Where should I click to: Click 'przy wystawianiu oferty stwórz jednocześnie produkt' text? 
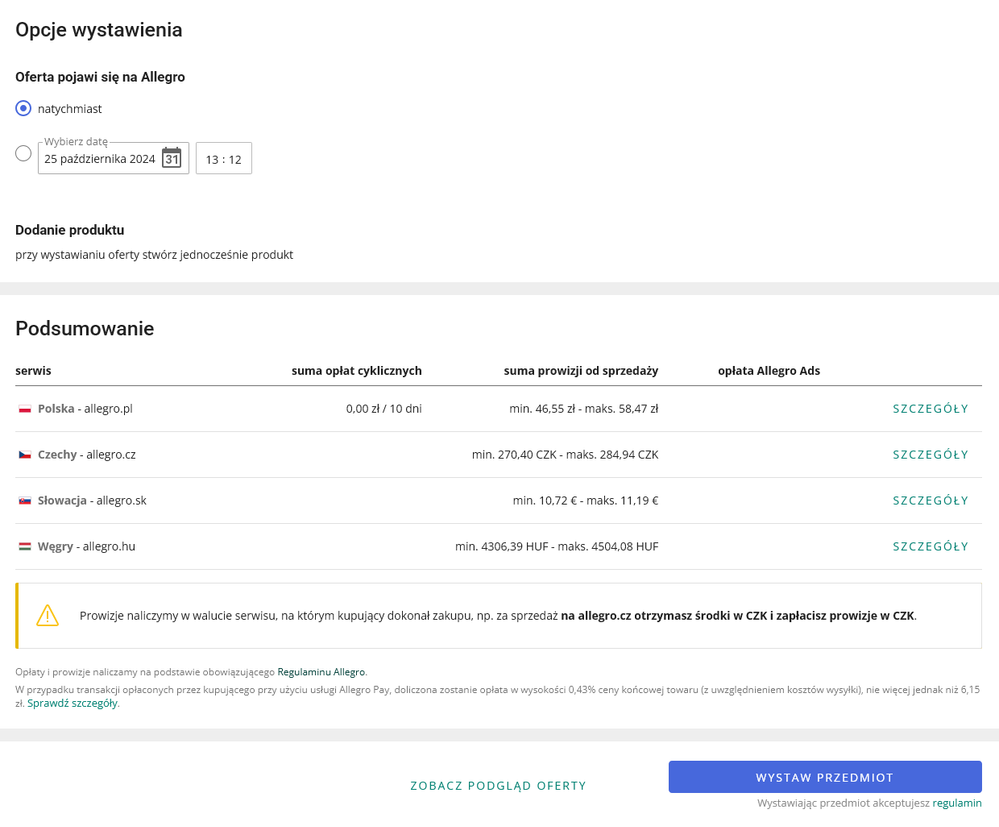click(154, 255)
